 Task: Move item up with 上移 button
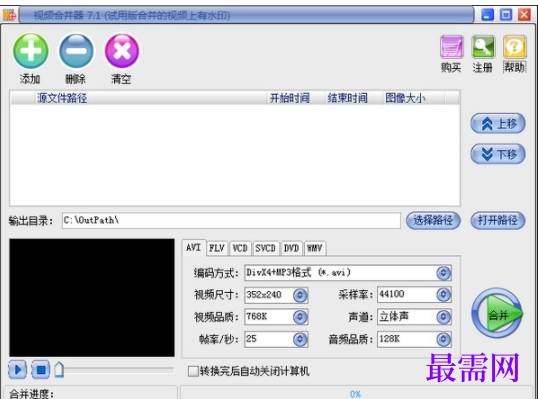click(498, 124)
